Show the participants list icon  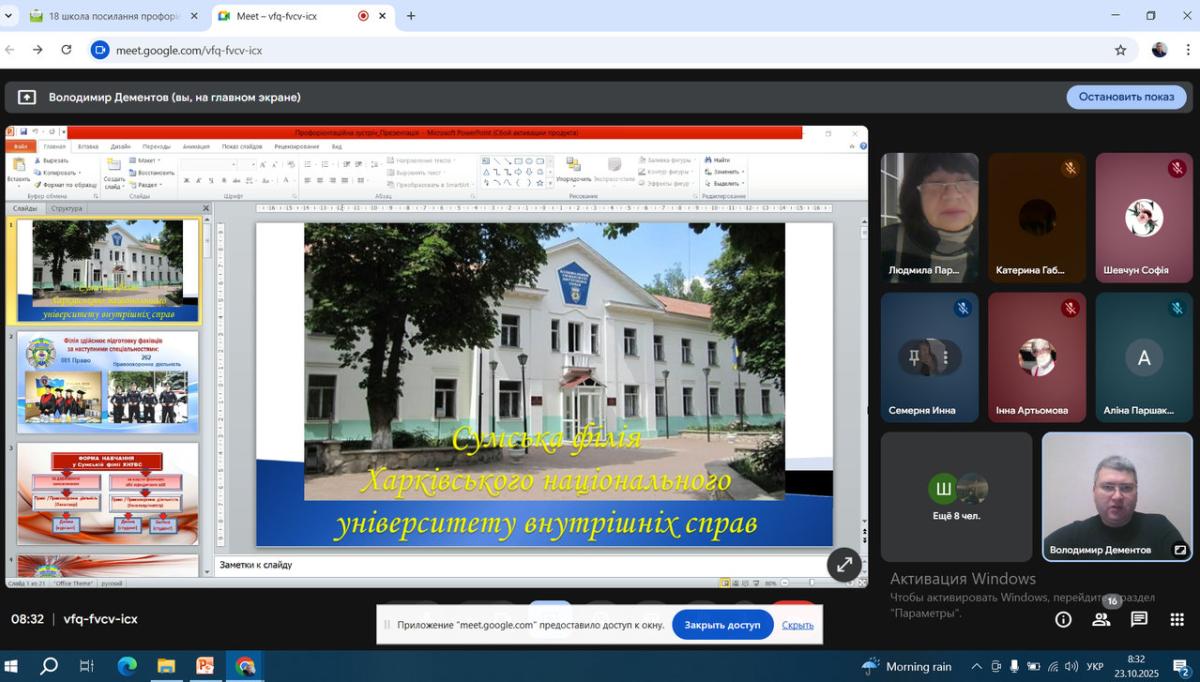tap(1101, 620)
